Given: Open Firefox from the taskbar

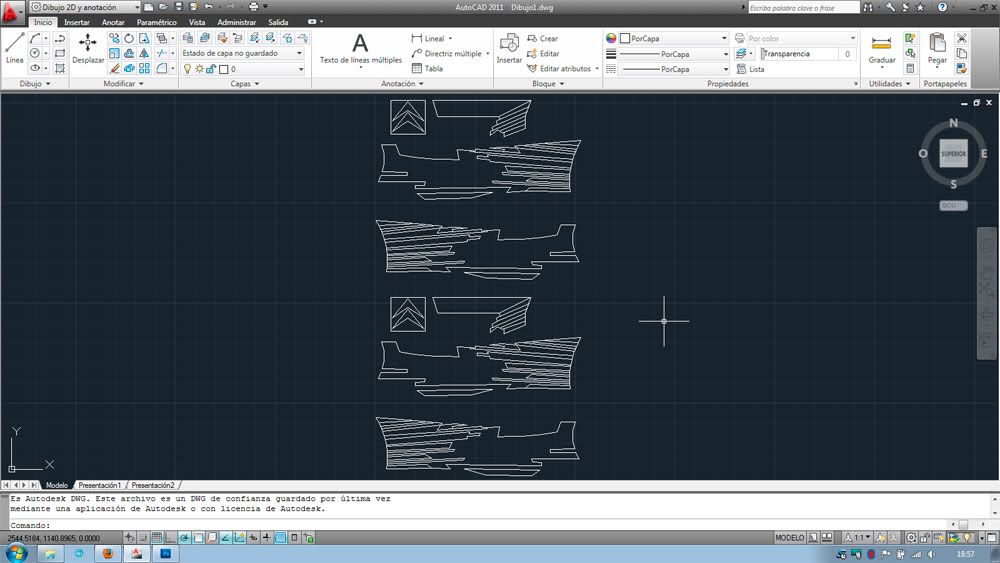Looking at the screenshot, I should point(107,553).
